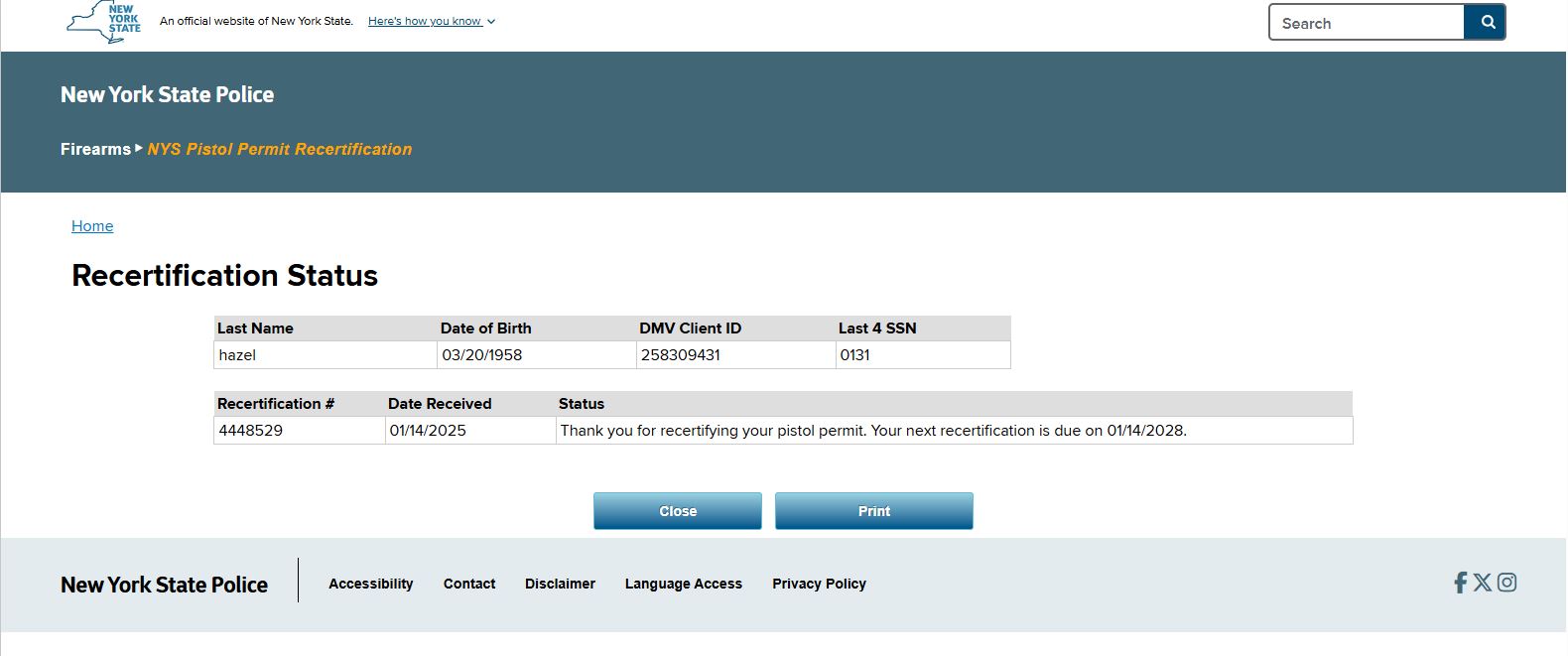Go to the Home link
Screen dimensions: 1568x656
click(92, 226)
